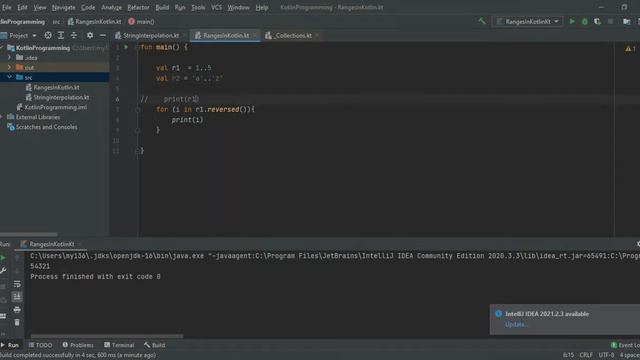Collapse the src folder
640x360 pixels.
(10, 77)
